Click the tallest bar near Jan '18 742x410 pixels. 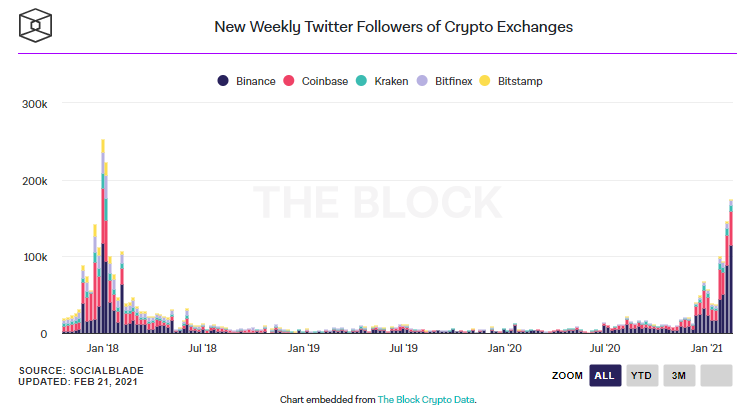[103, 240]
